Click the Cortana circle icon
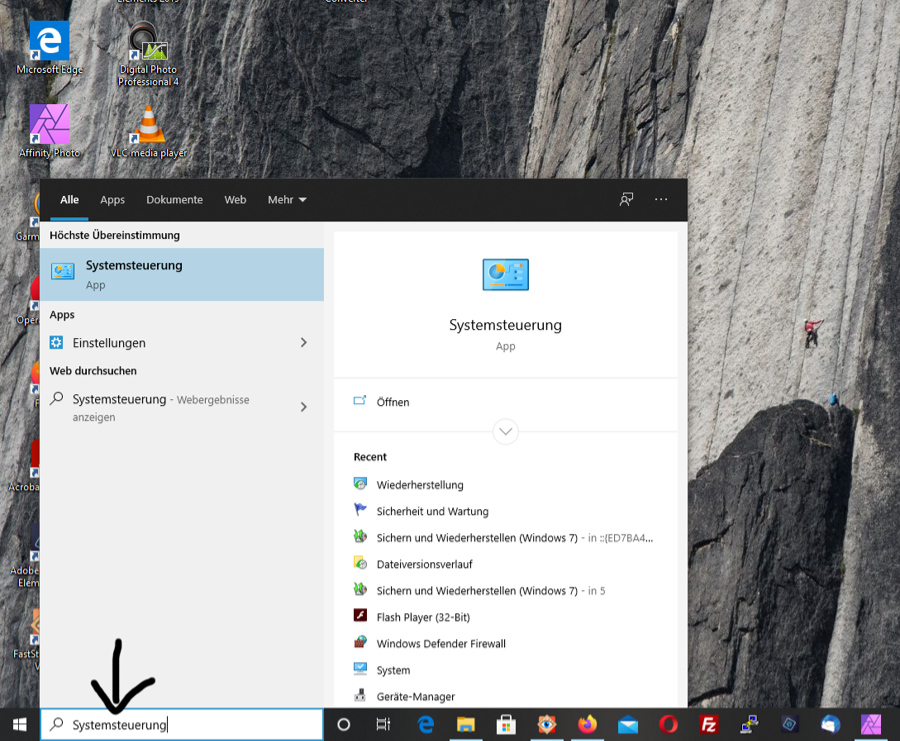900x741 pixels. pyautogui.click(x=344, y=725)
